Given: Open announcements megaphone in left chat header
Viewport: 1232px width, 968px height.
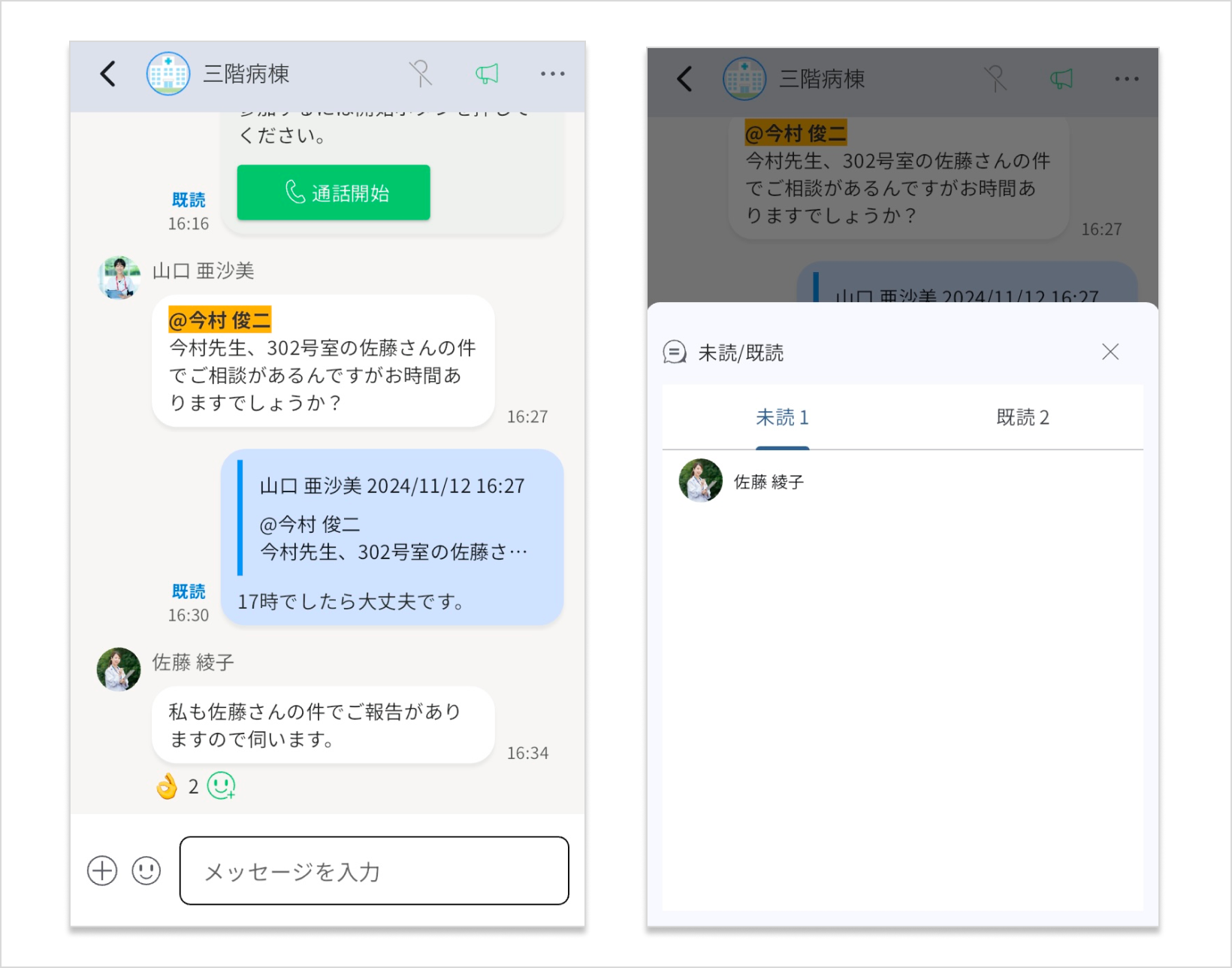Looking at the screenshot, I should tap(487, 74).
